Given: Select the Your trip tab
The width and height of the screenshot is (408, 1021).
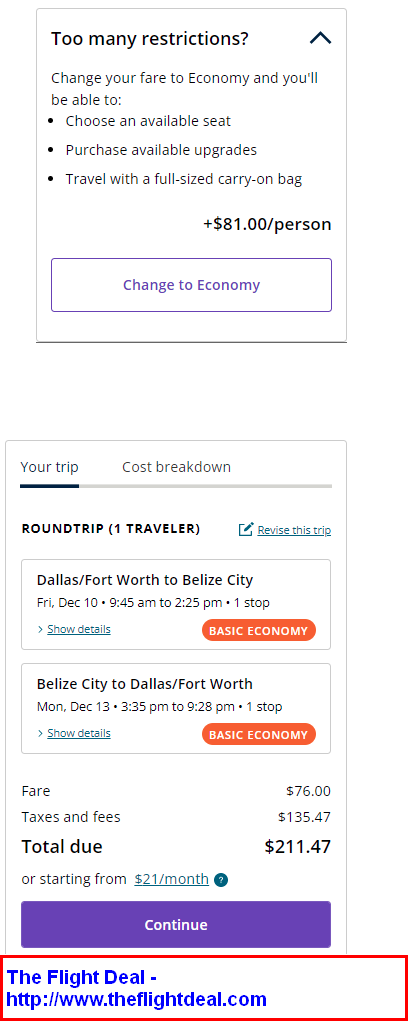Looking at the screenshot, I should coord(49,467).
